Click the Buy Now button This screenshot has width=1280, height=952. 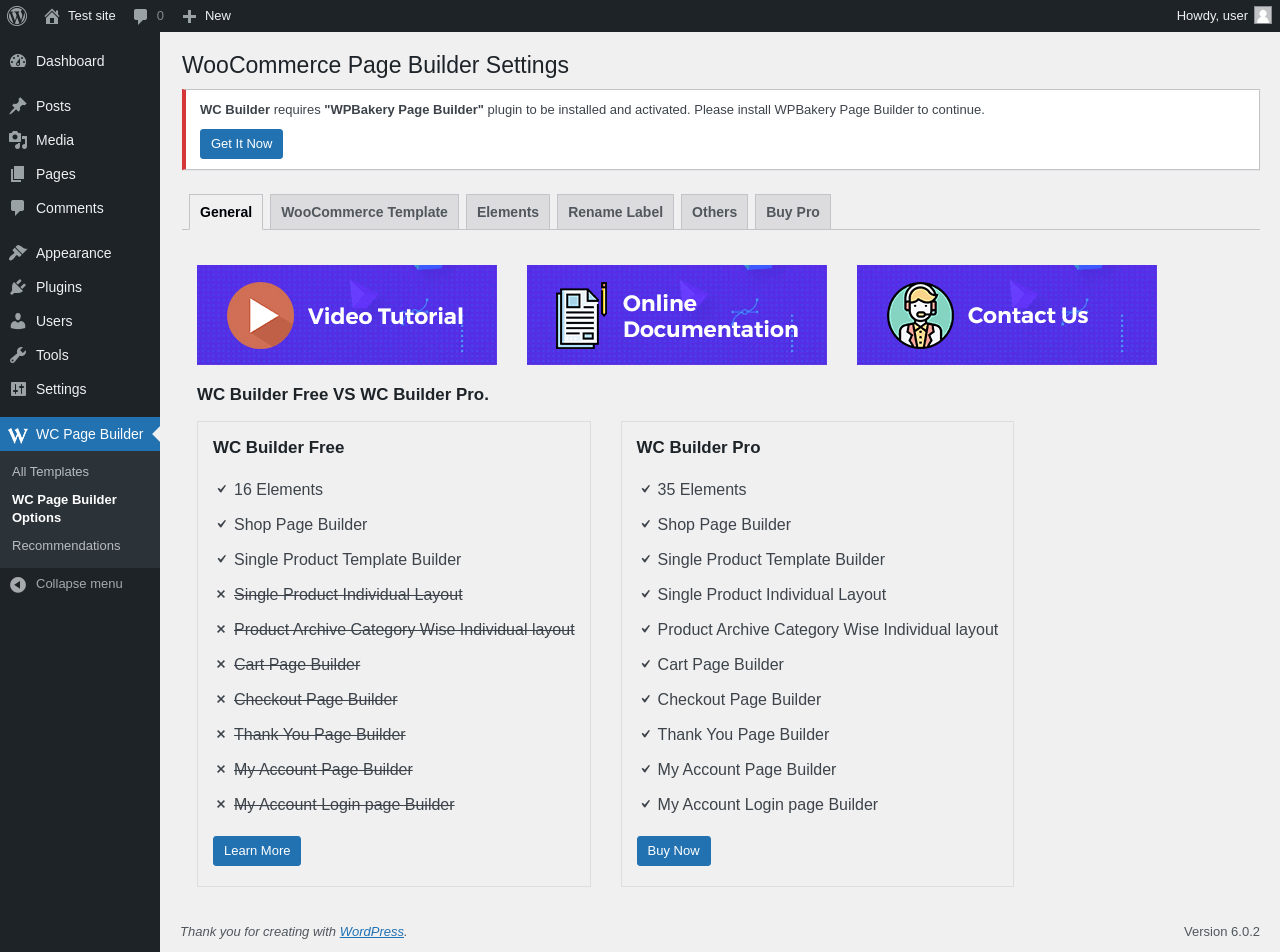(x=674, y=851)
